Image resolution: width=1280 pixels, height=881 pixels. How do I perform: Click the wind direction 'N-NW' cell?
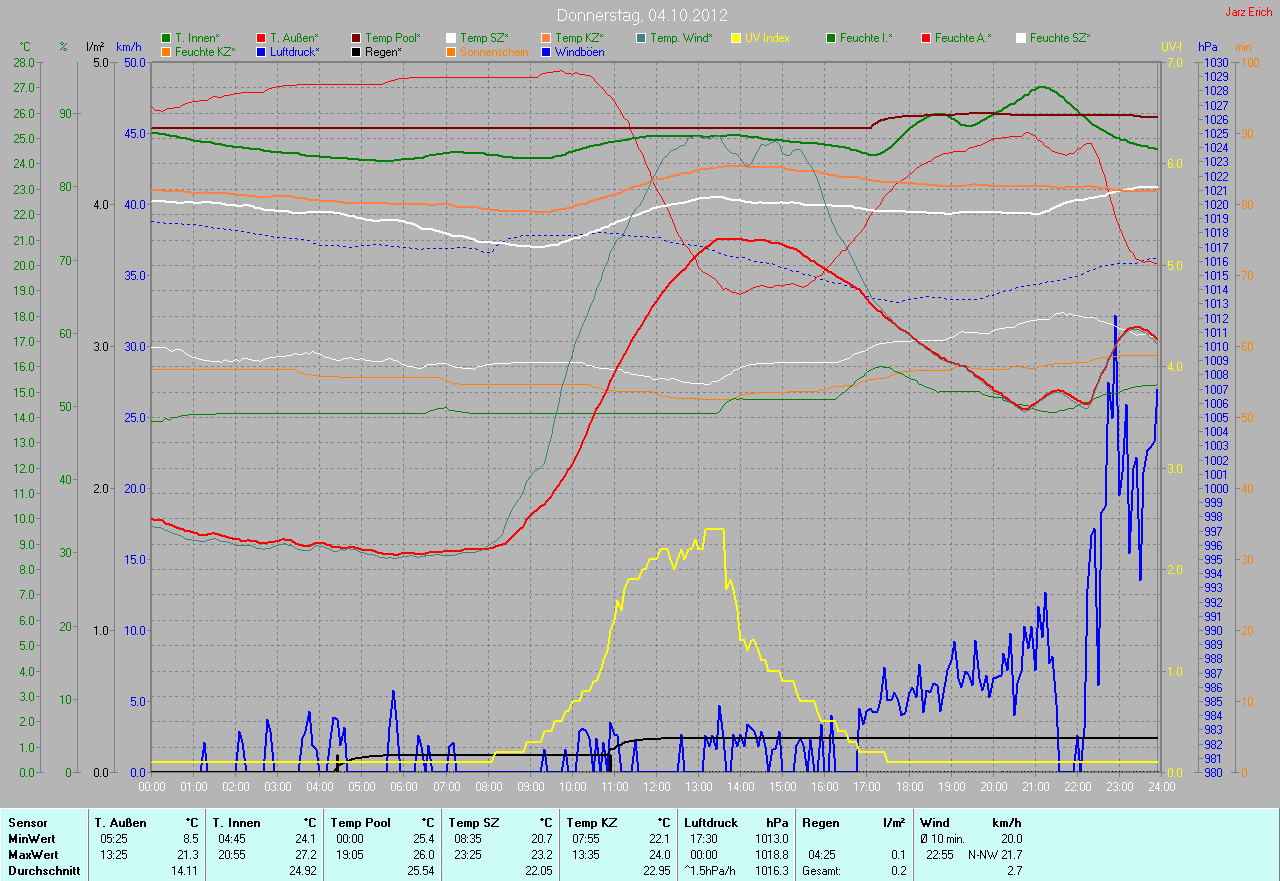coord(983,855)
